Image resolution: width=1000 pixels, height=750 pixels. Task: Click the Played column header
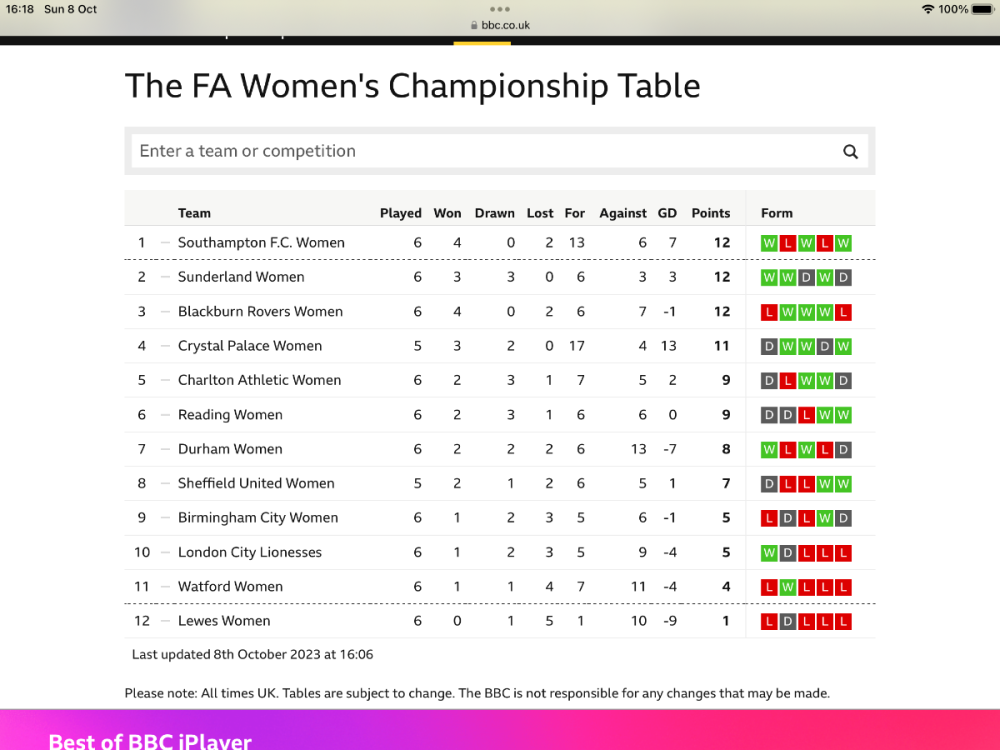(401, 213)
